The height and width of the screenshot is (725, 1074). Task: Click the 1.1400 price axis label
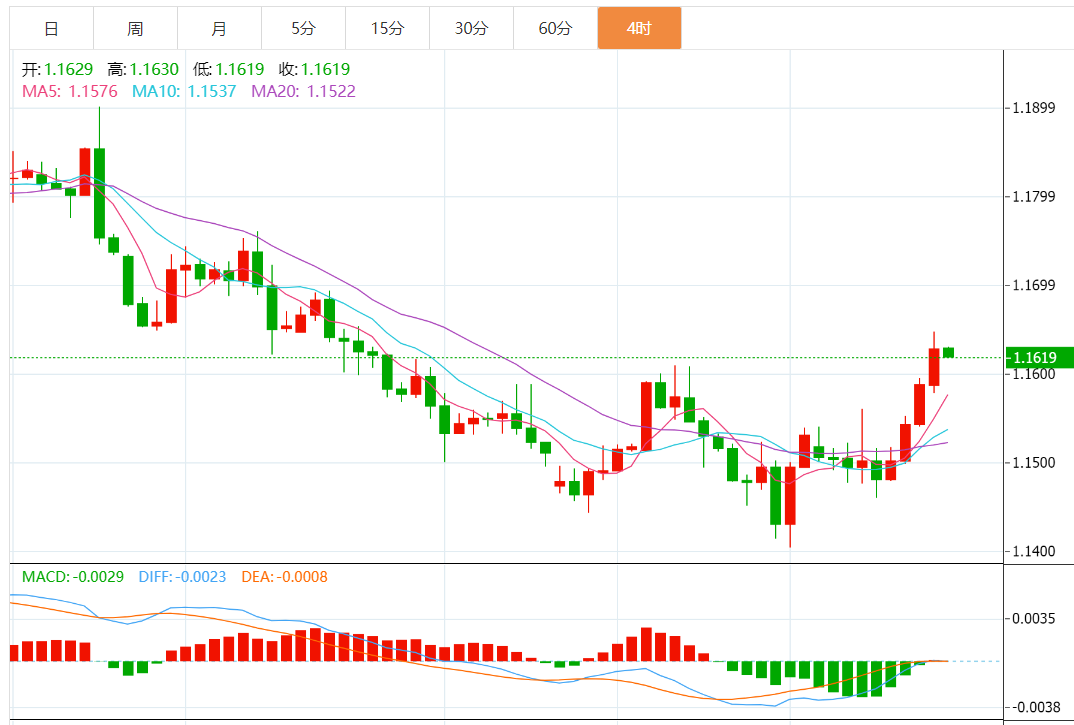point(1034,552)
